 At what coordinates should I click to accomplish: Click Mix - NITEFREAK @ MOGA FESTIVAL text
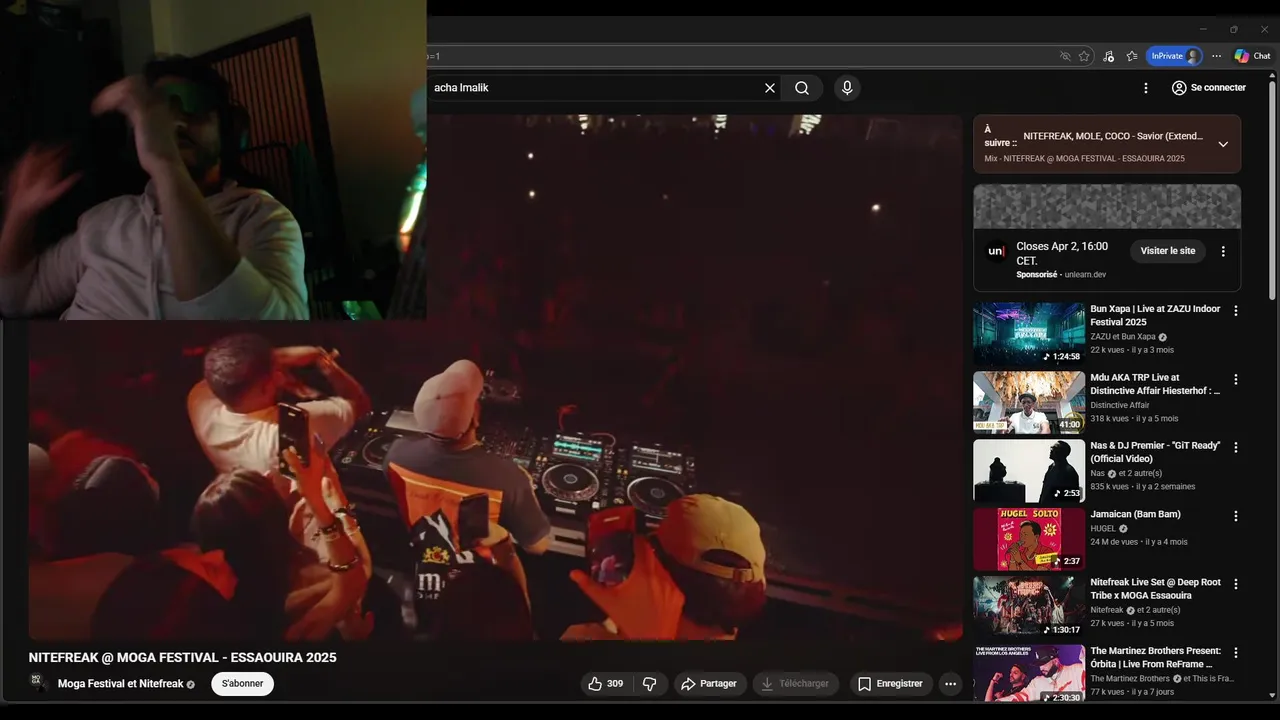click(x=1084, y=158)
